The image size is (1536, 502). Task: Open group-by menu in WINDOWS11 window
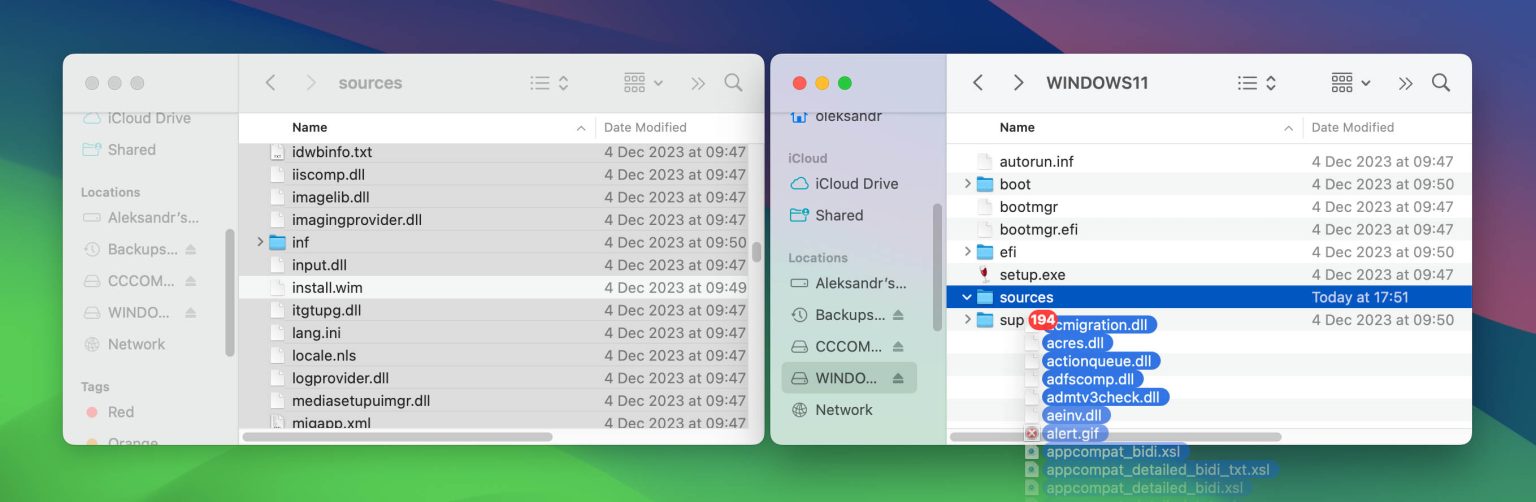[x=1351, y=83]
